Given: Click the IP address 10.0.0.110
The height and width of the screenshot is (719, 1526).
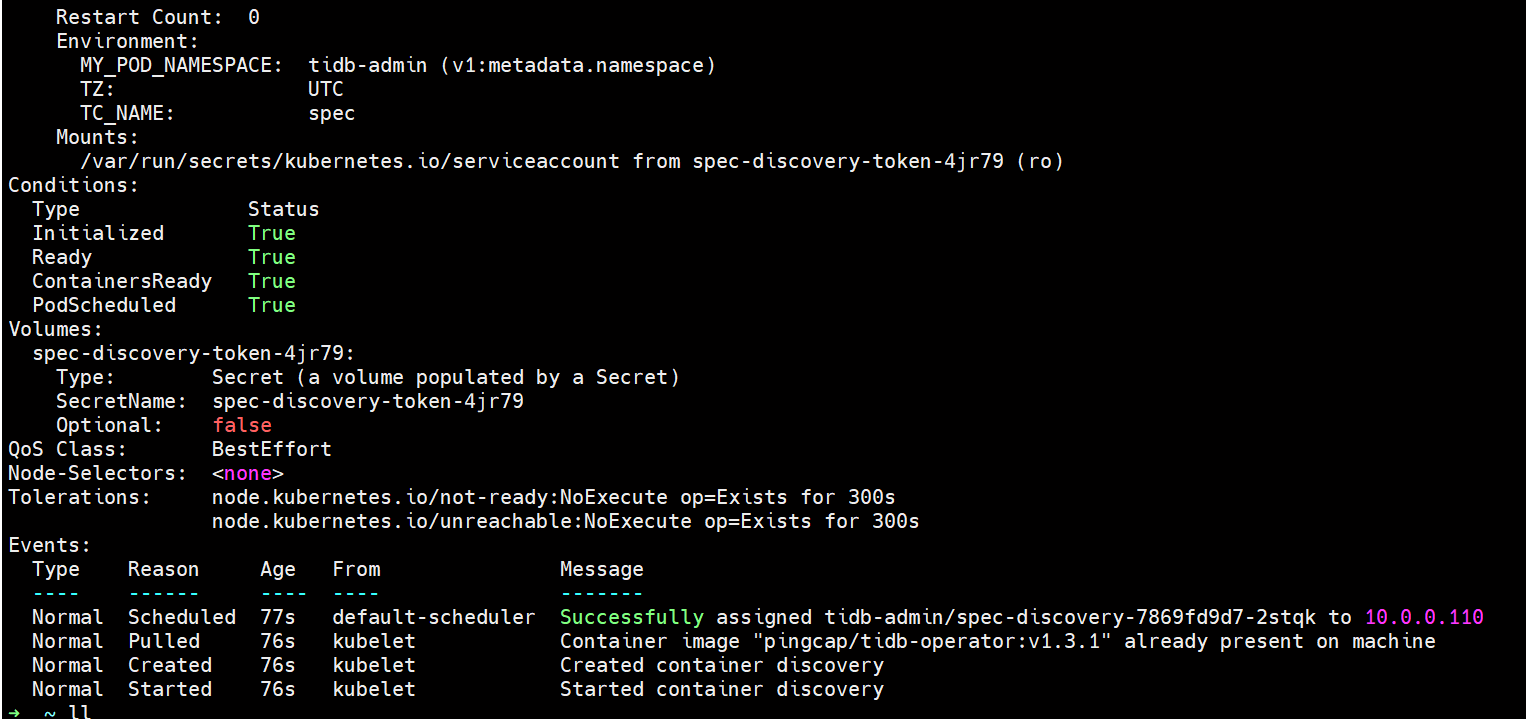Looking at the screenshot, I should pyautogui.click(x=1424, y=617).
